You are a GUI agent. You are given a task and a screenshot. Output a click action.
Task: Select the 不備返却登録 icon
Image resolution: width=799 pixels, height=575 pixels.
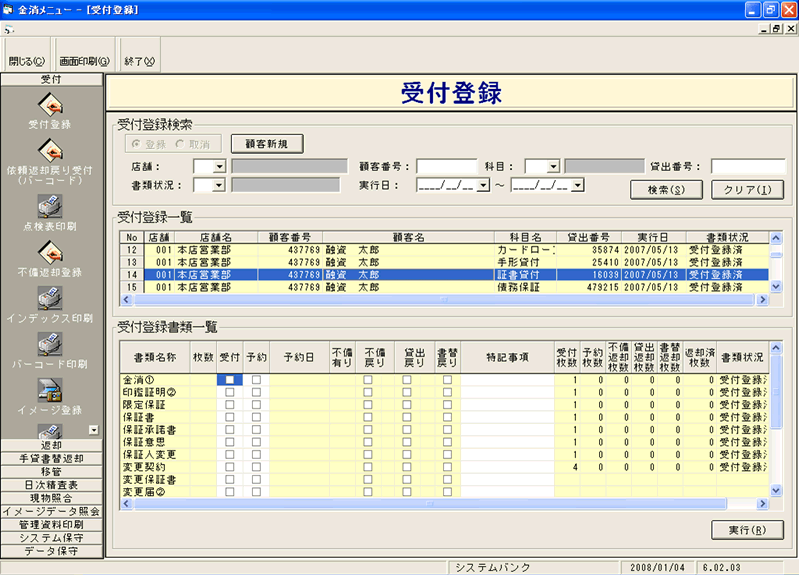coord(50,251)
